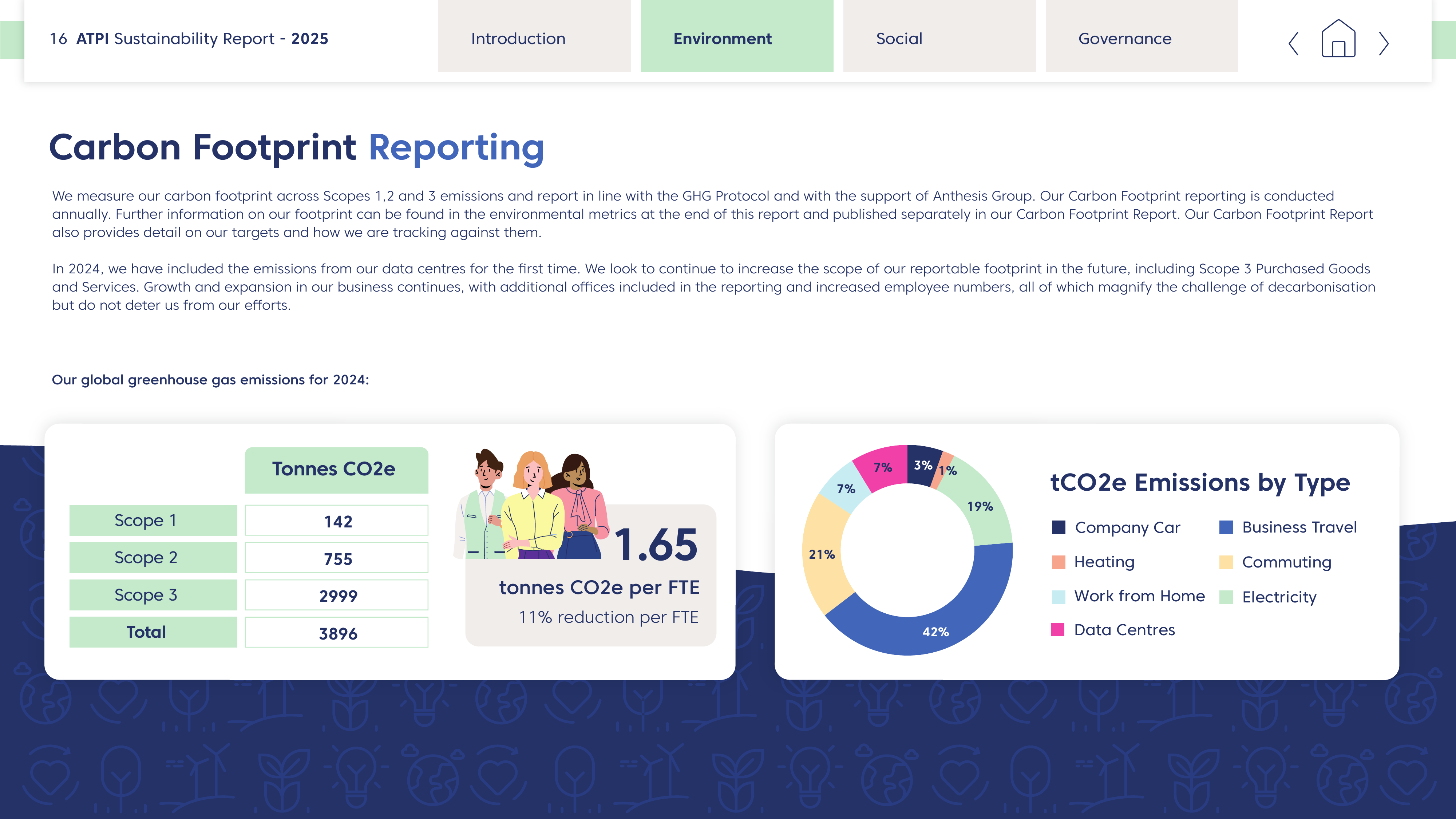This screenshot has height=819, width=1456.
Task: Click the Company Car legend swatch
Action: pyautogui.click(x=1058, y=527)
